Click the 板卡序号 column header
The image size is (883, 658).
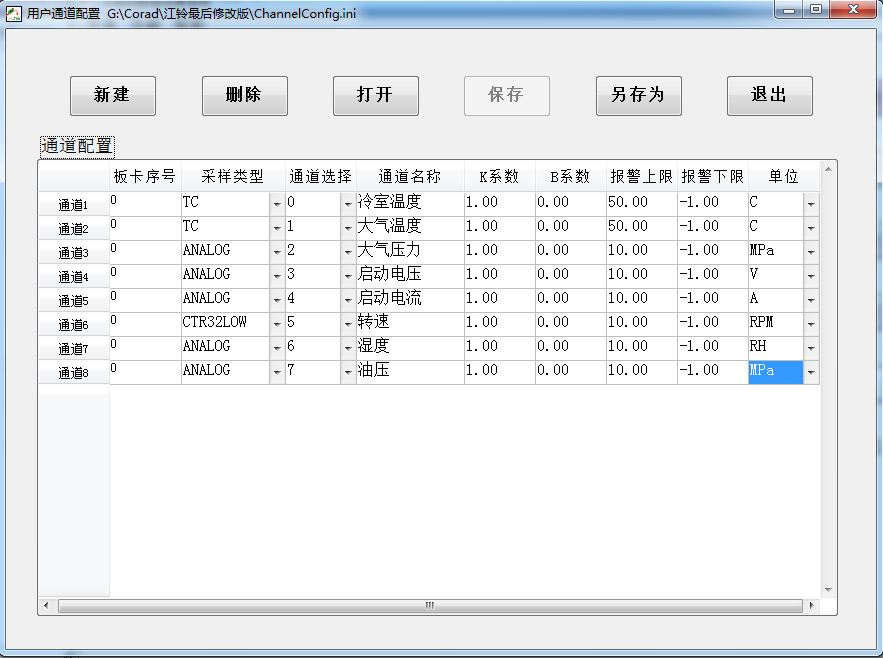point(145,177)
